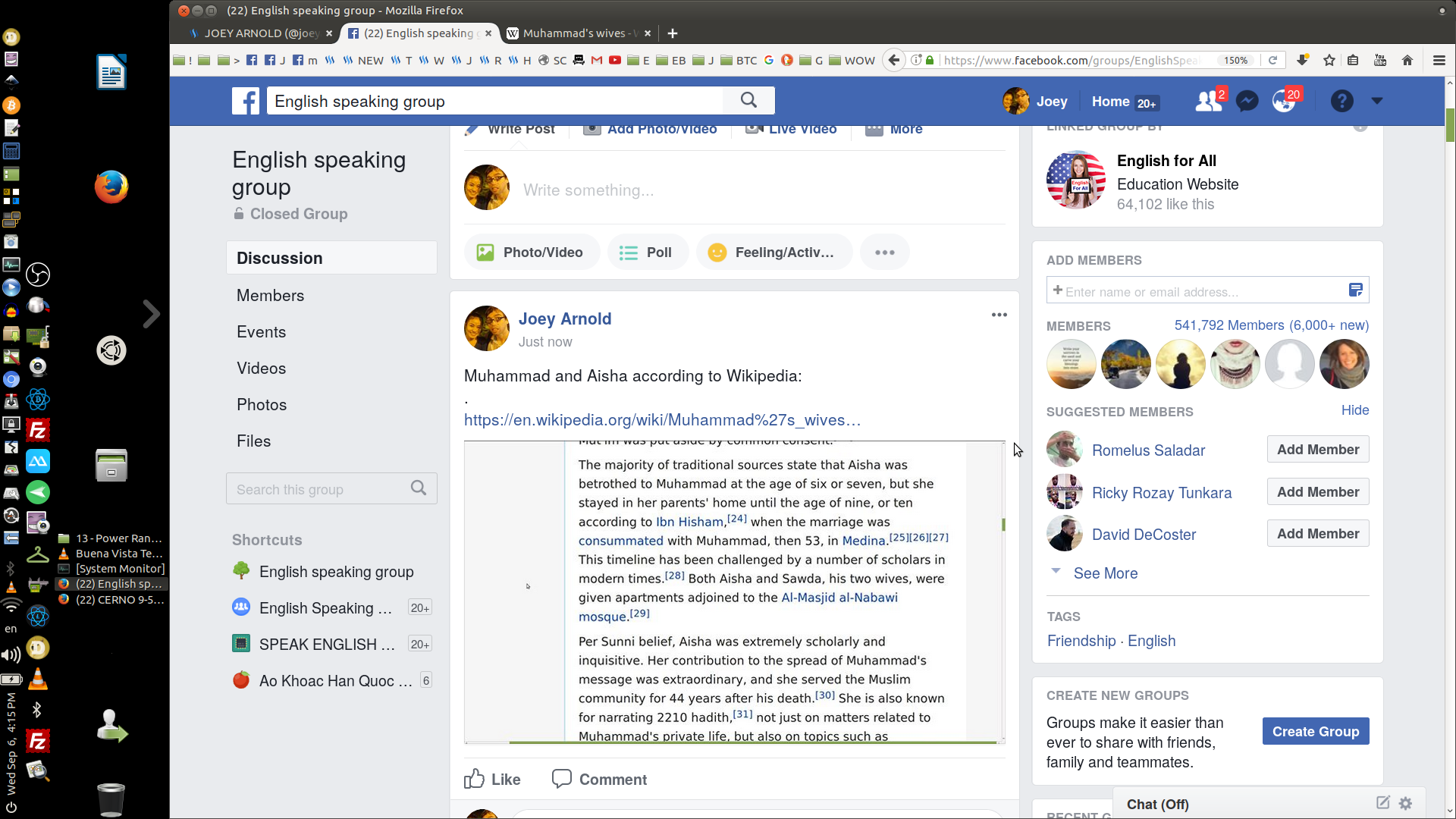Viewport: 1456px width, 819px height.
Task: Open the Firefox downloads arrow icon
Action: pos(1303,60)
